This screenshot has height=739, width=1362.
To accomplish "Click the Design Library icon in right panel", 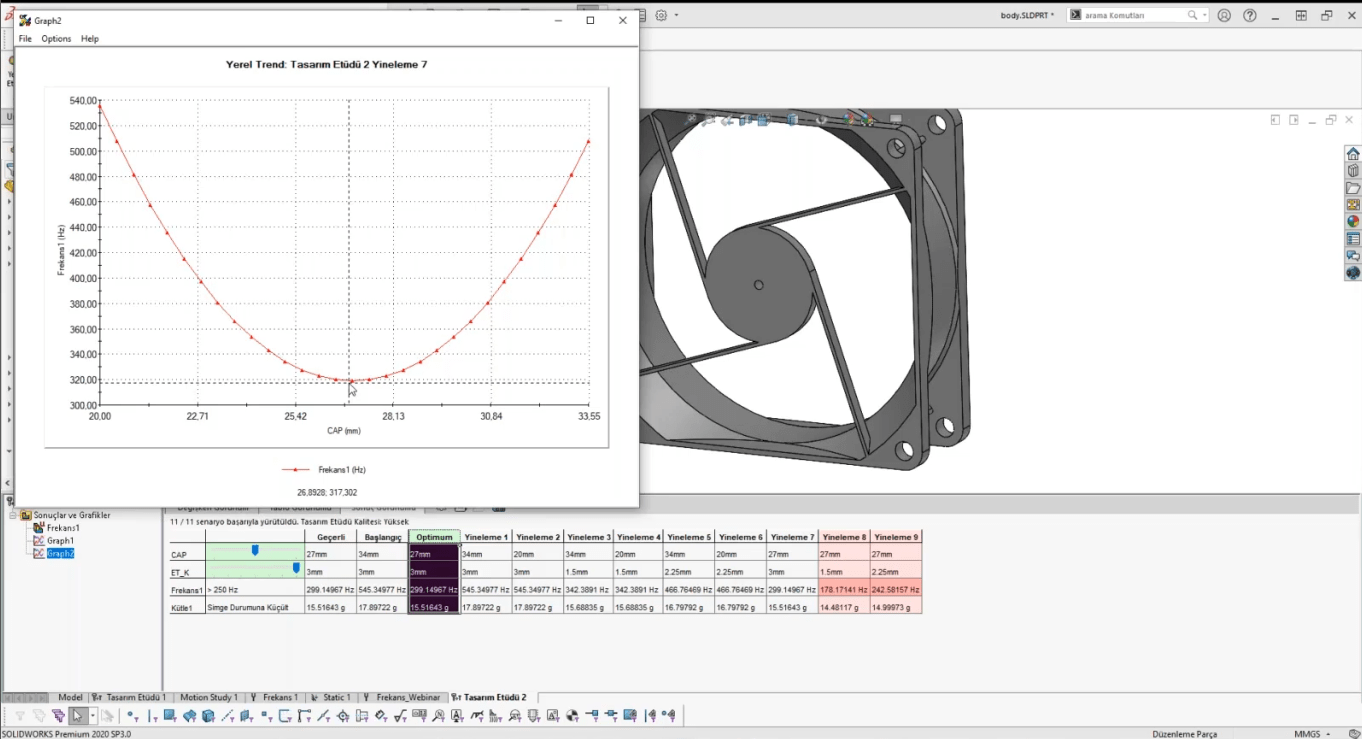I will (x=1352, y=170).
